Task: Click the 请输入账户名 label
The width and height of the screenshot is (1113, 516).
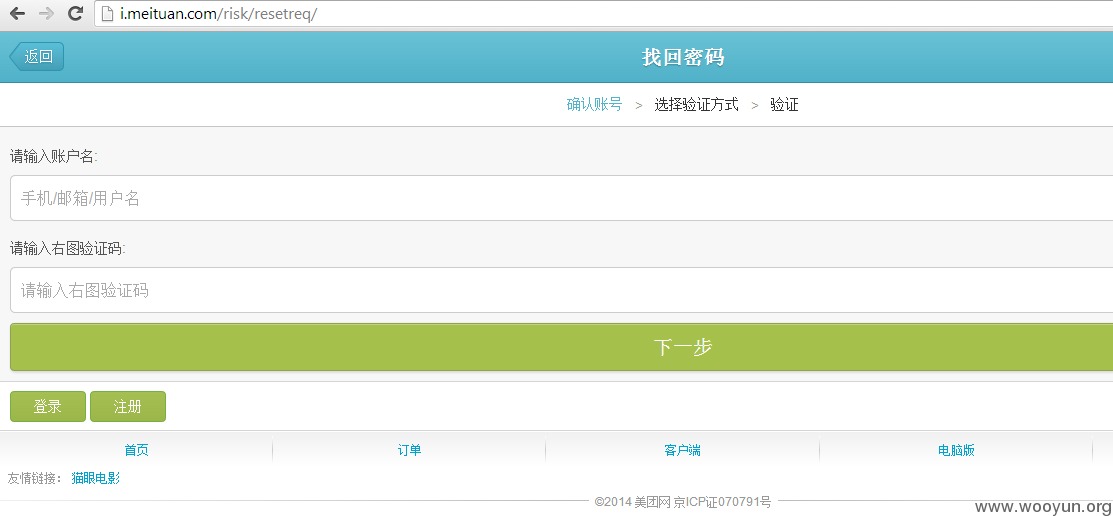Action: point(53,157)
